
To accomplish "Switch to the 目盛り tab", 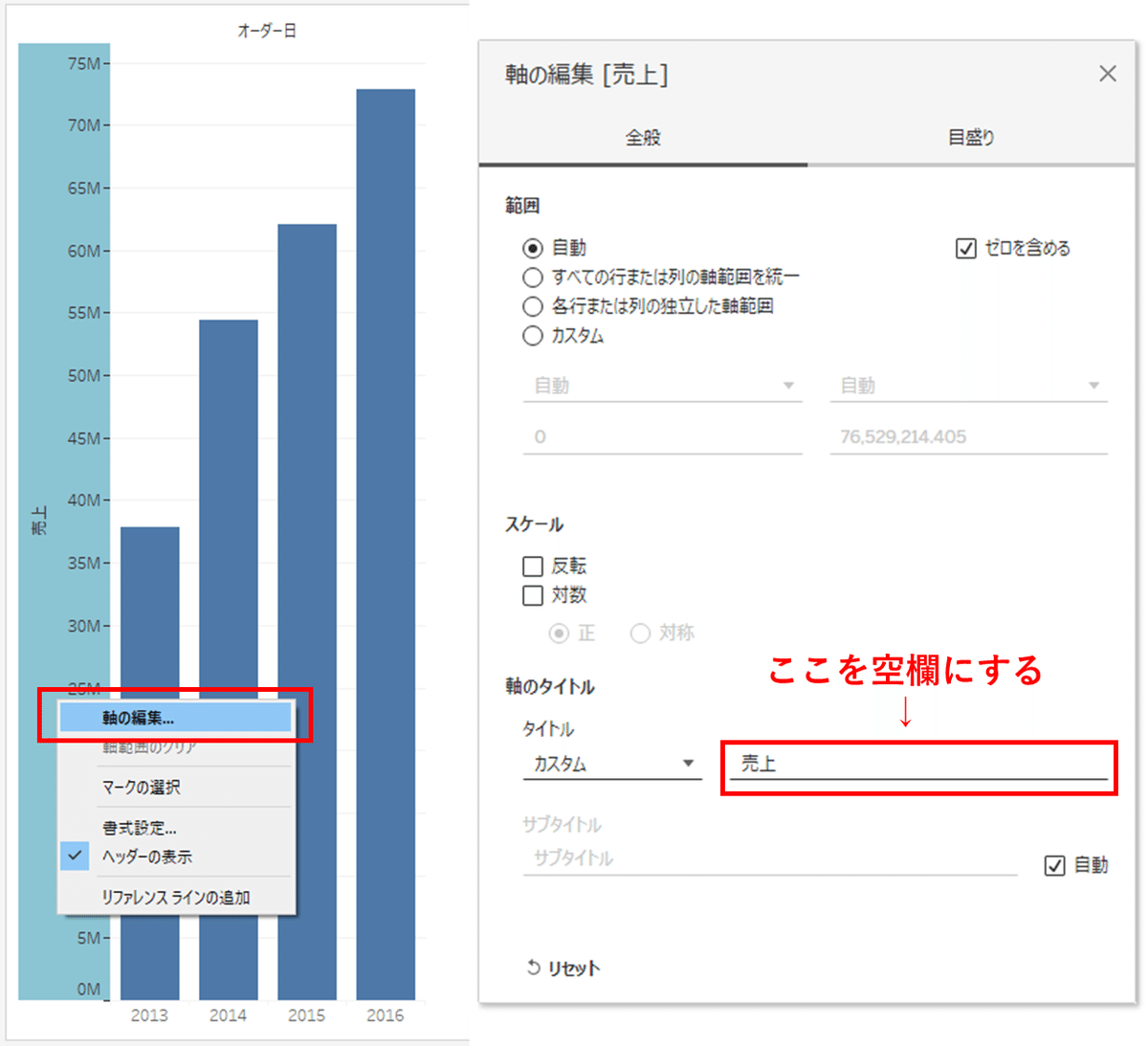I will click(x=970, y=137).
